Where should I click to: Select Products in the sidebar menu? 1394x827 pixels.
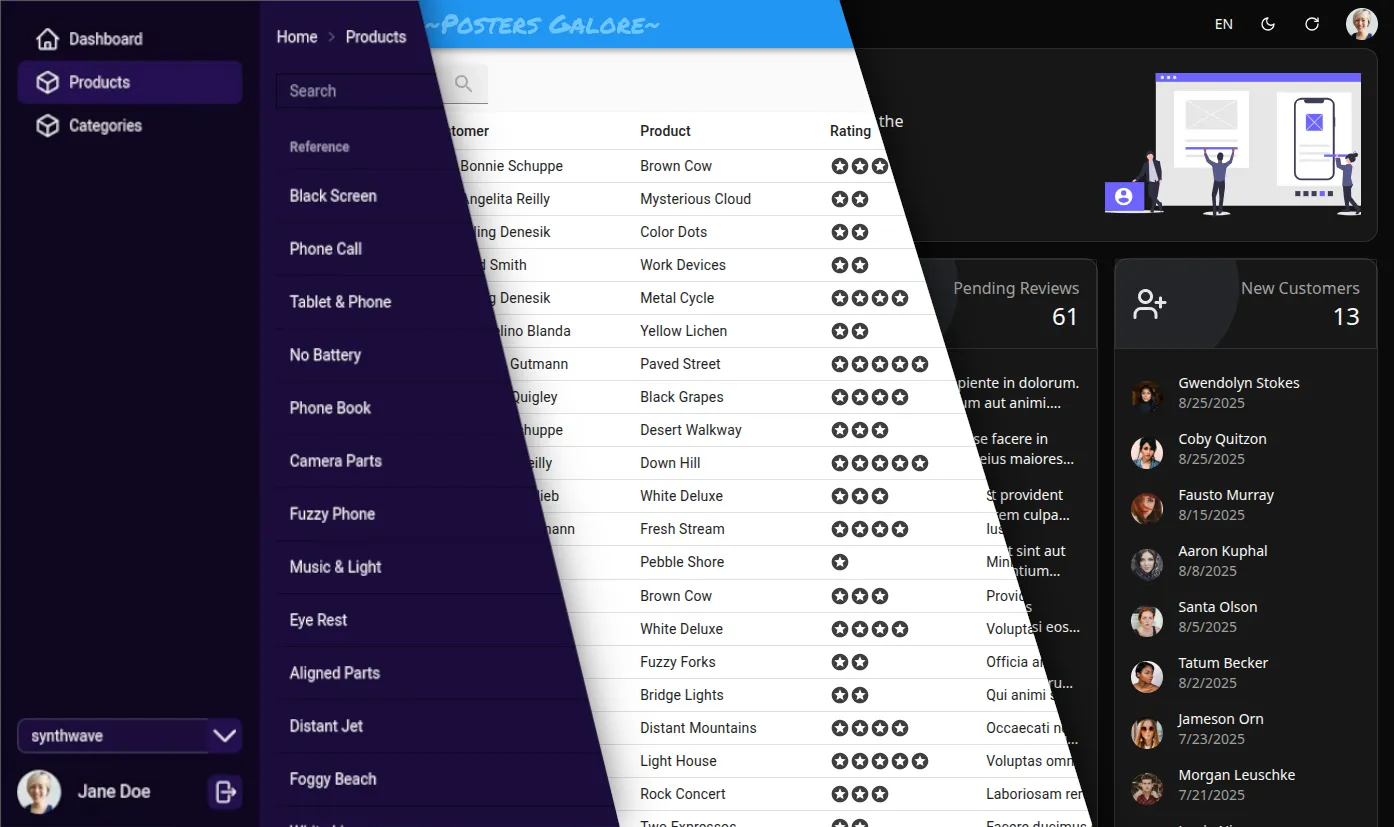(99, 82)
